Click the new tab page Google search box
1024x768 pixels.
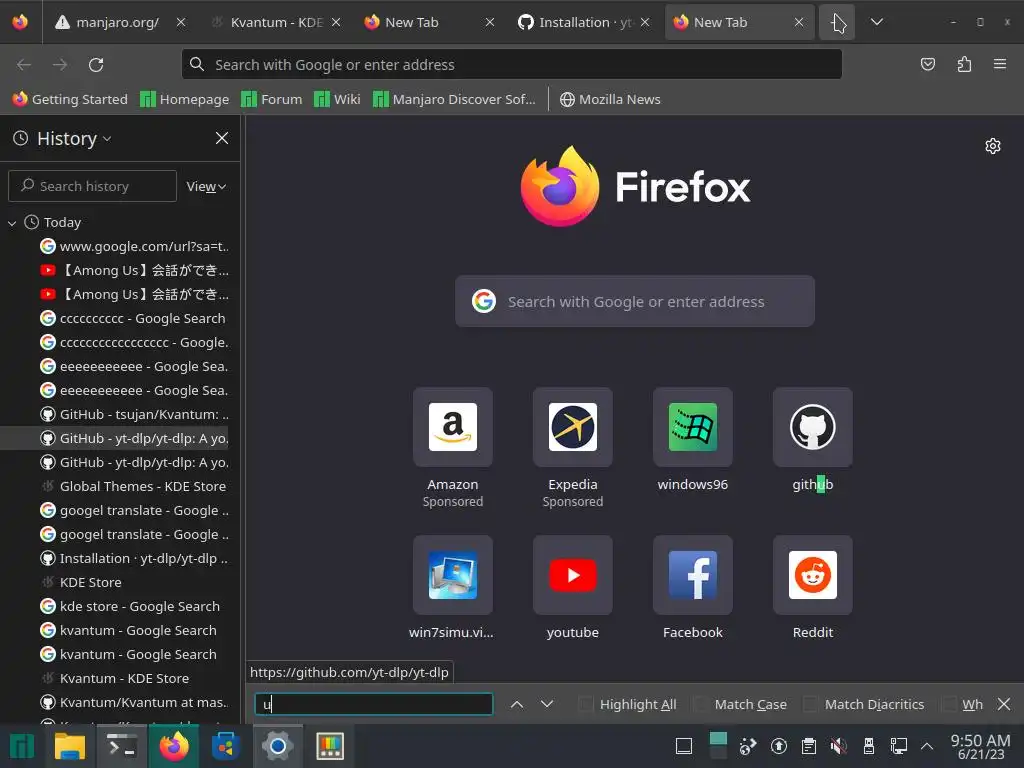click(635, 301)
